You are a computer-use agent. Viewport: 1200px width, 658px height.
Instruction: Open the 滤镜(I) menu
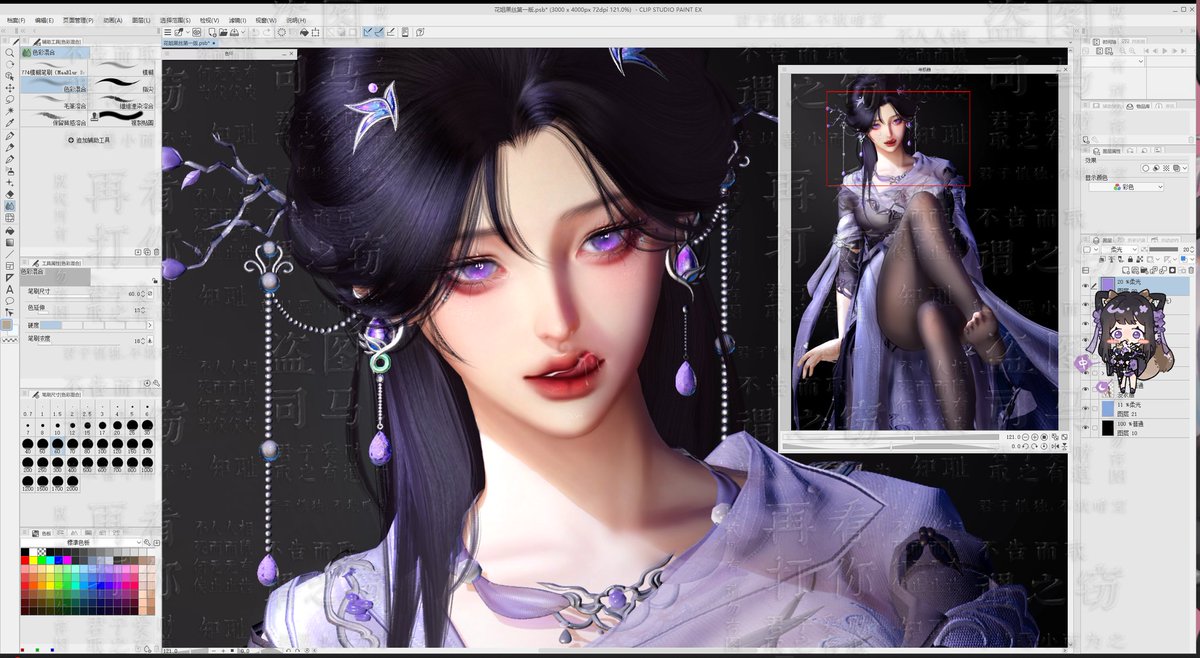237,20
